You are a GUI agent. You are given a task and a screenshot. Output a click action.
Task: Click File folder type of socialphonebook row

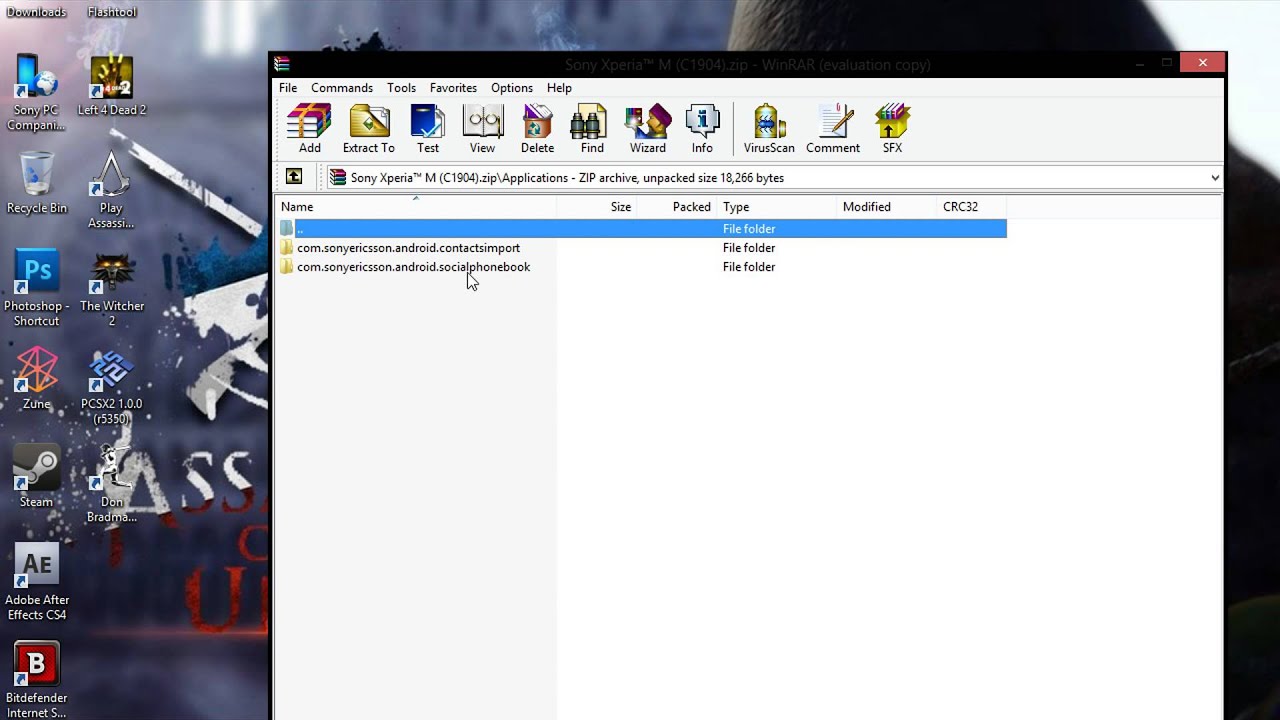click(749, 267)
